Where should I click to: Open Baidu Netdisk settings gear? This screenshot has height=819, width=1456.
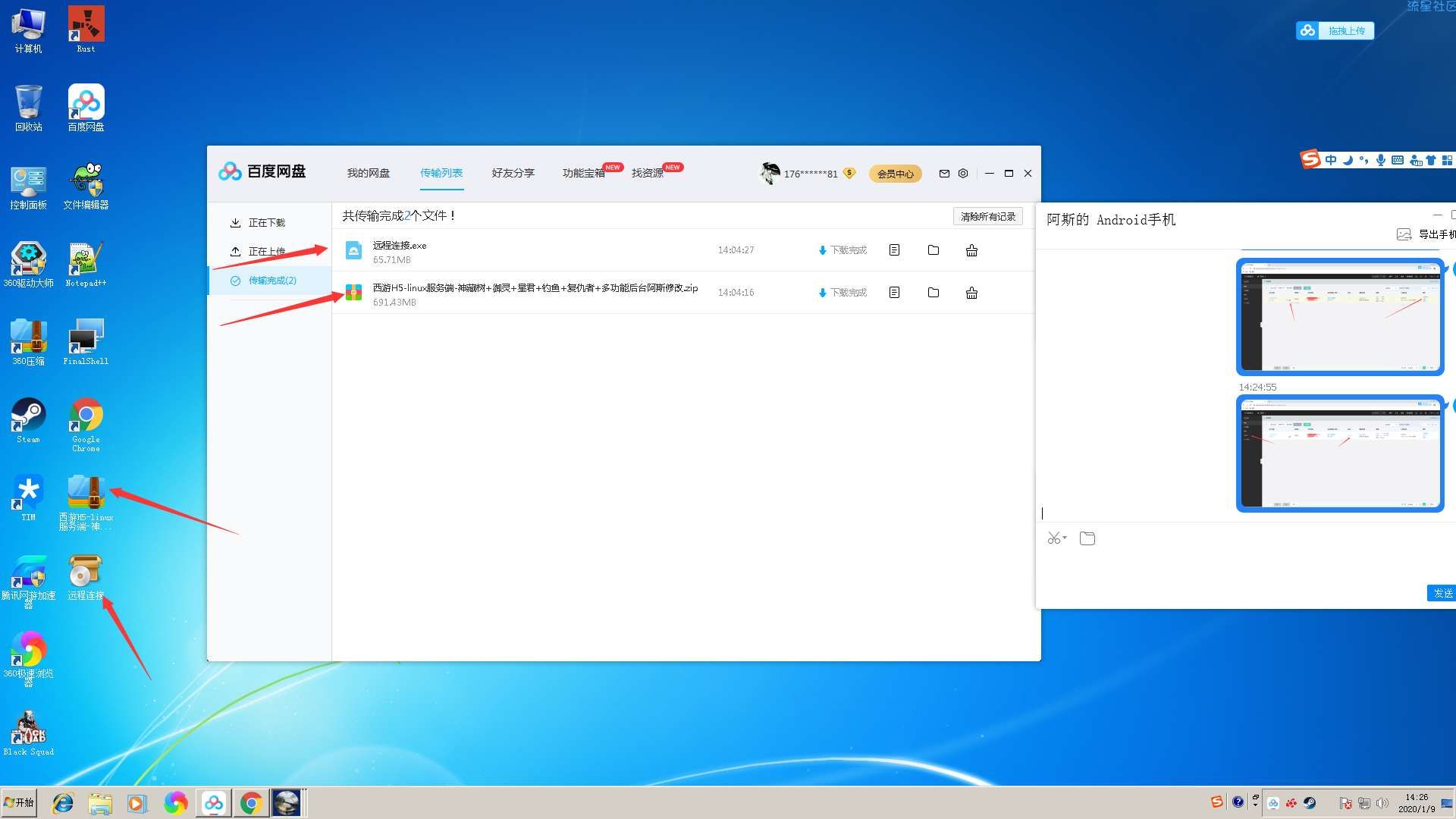(x=963, y=173)
